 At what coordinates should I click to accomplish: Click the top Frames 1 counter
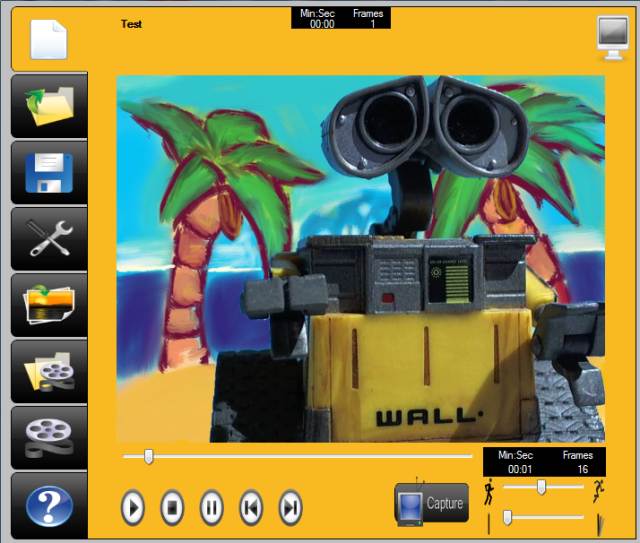368,18
